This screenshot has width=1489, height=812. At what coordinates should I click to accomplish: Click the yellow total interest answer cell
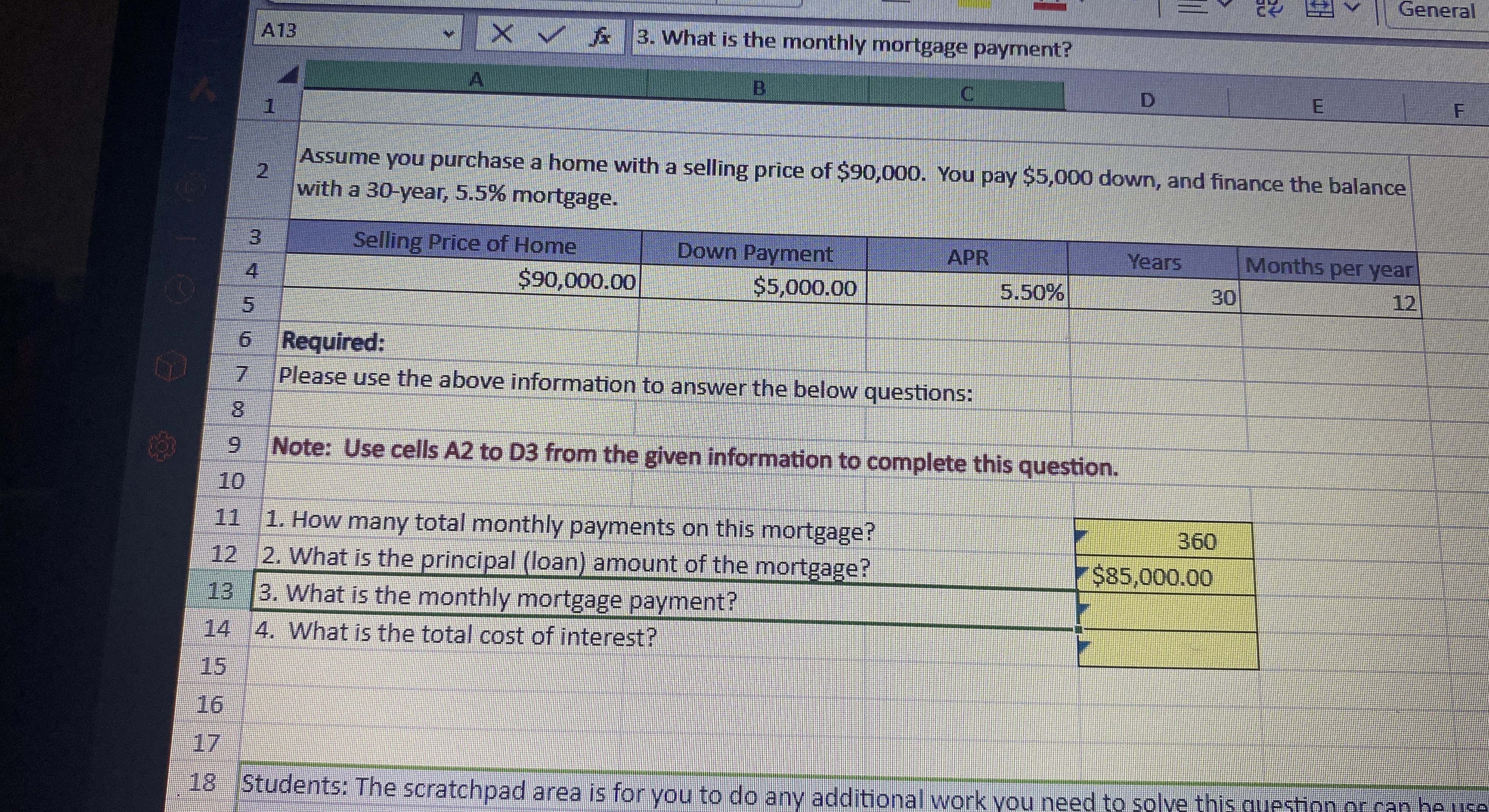(1168, 649)
